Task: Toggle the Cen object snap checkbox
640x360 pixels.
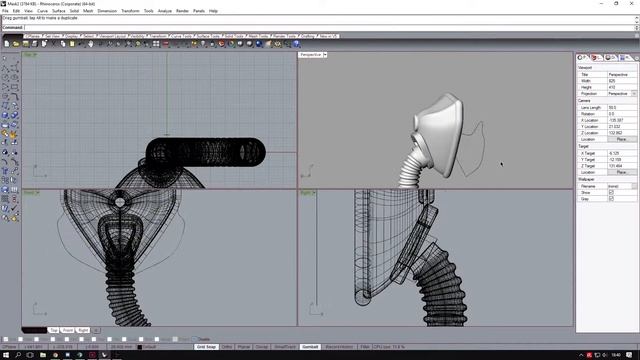Action: (67, 339)
